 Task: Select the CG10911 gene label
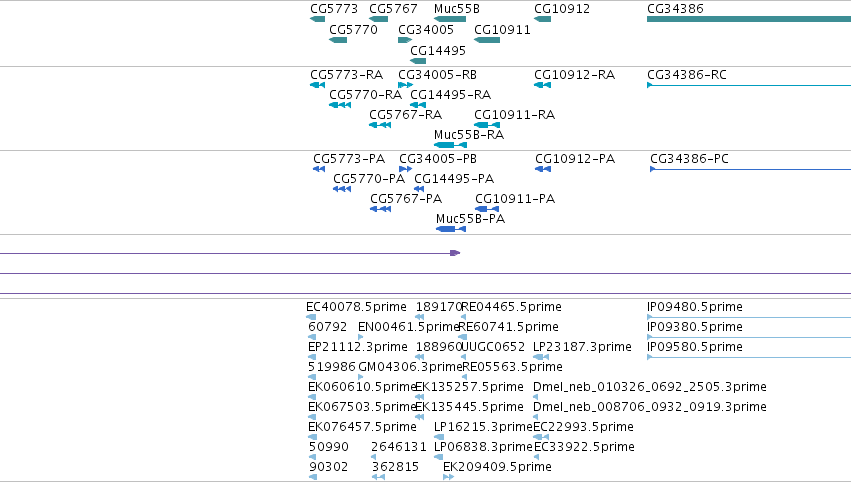[x=502, y=29]
